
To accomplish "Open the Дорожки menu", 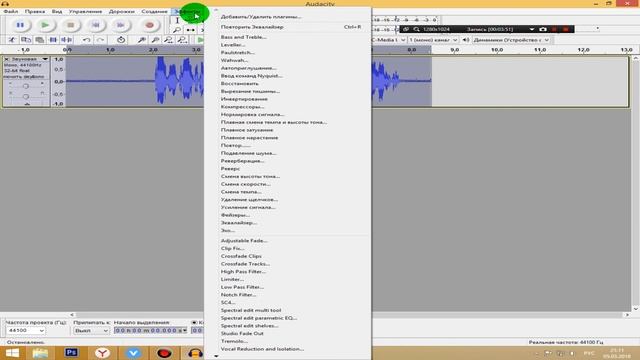I will coord(122,11).
